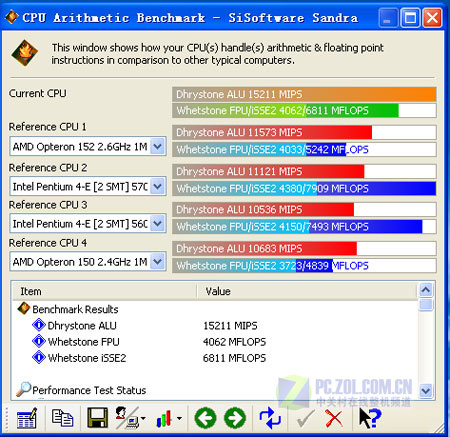This screenshot has width=450, height=437.
Task: Expand the arrow beside the bar chart icon
Action: pos(179,418)
